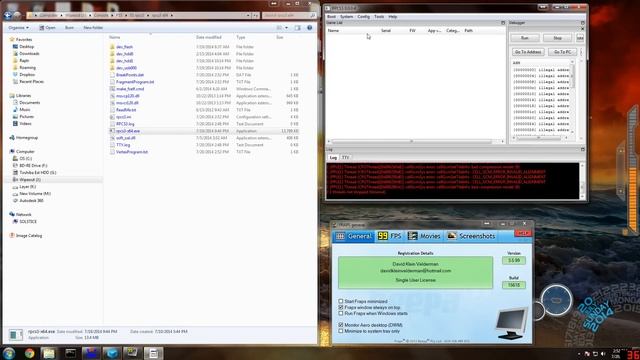The height and width of the screenshot is (360, 640).
Task: Open Image Catalog in the sidebar
Action: (29, 236)
